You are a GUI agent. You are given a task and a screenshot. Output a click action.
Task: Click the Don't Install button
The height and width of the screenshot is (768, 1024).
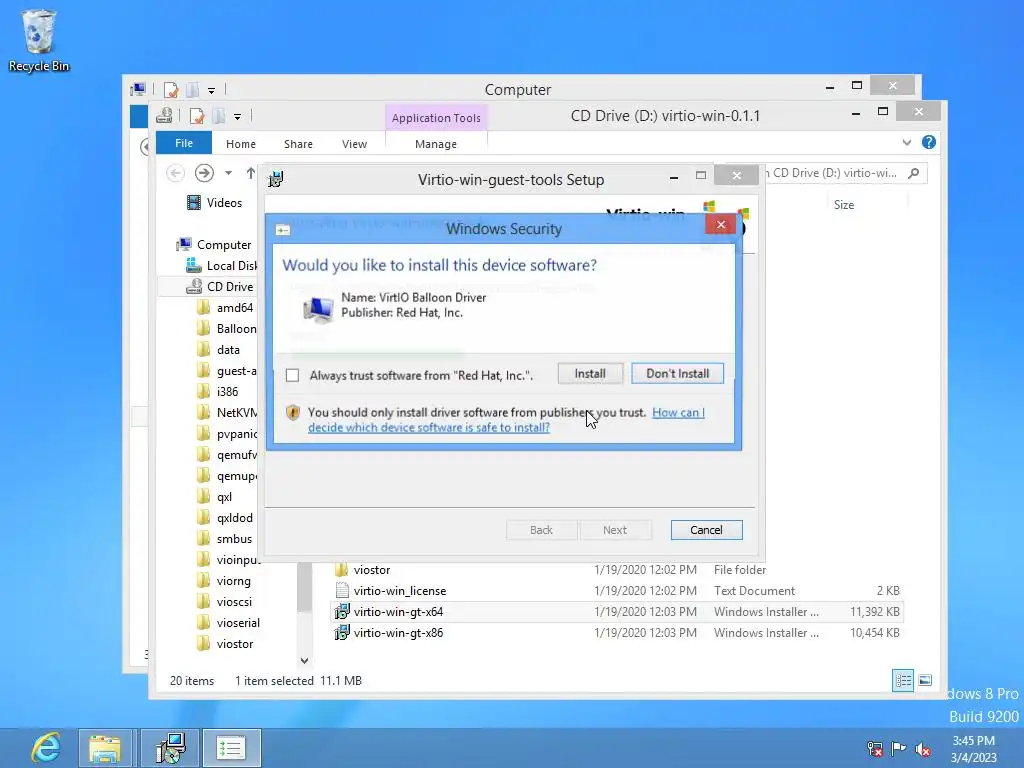677,374
